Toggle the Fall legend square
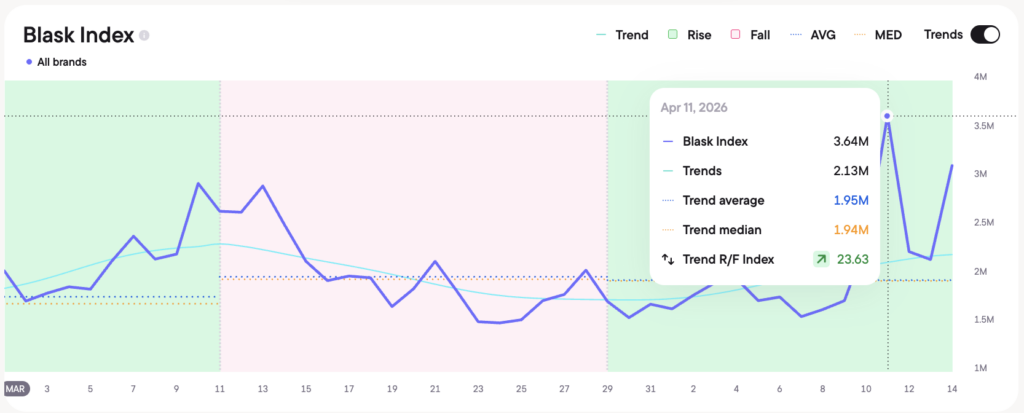This screenshot has height=413, width=1024. [735, 35]
